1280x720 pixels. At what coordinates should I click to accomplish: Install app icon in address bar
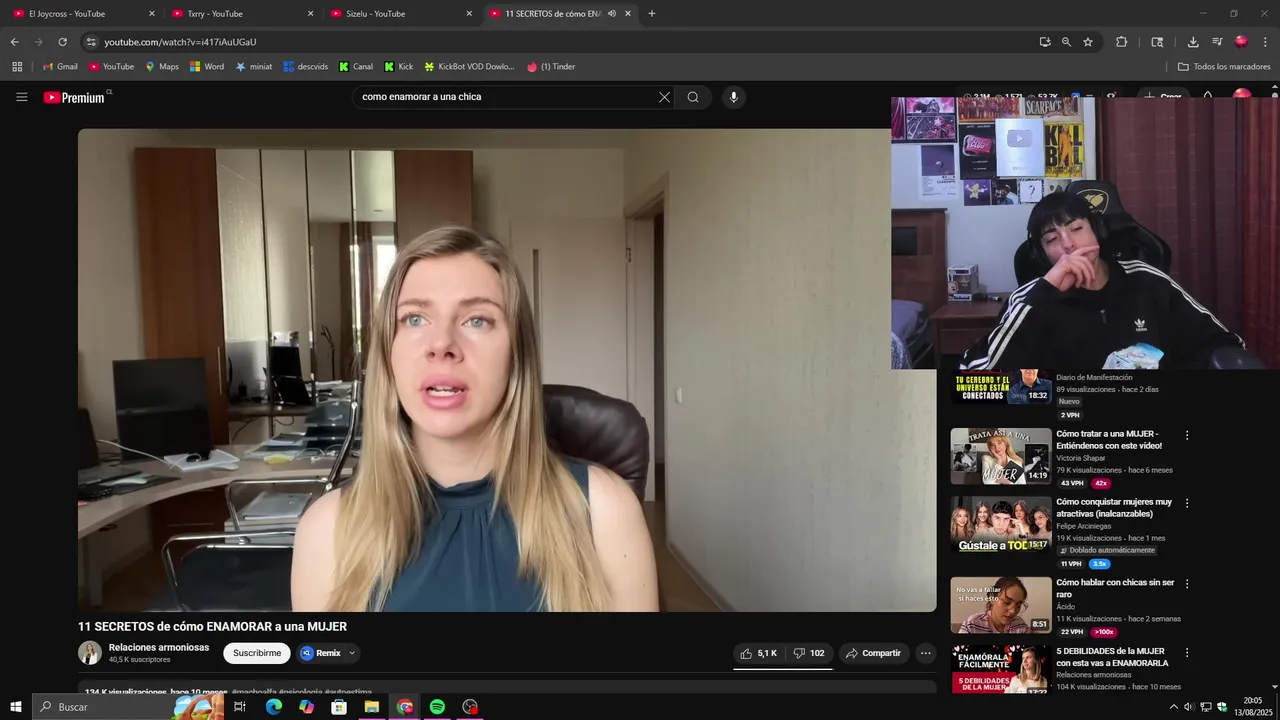1045,42
